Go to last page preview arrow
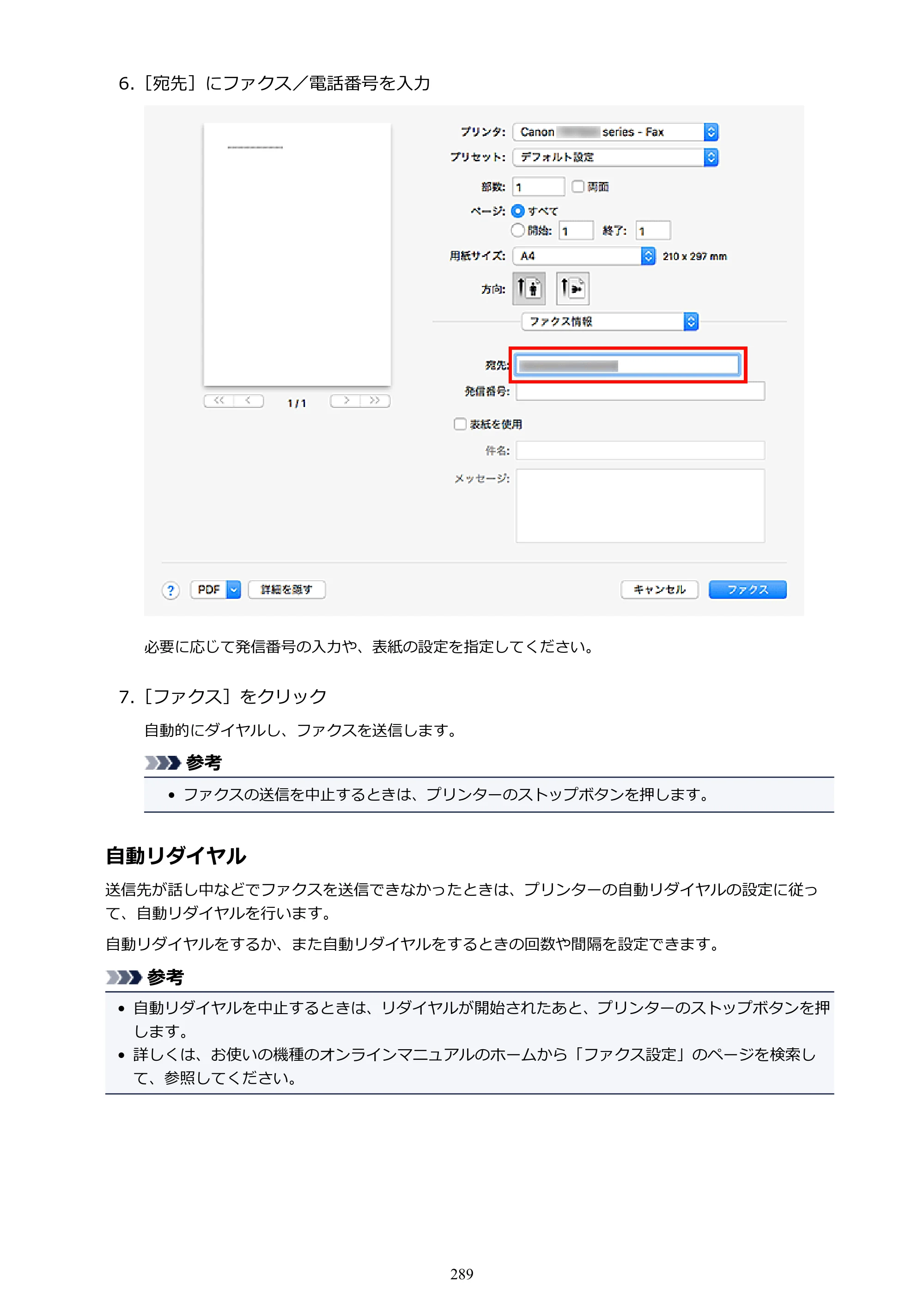924x1307 pixels. click(375, 401)
